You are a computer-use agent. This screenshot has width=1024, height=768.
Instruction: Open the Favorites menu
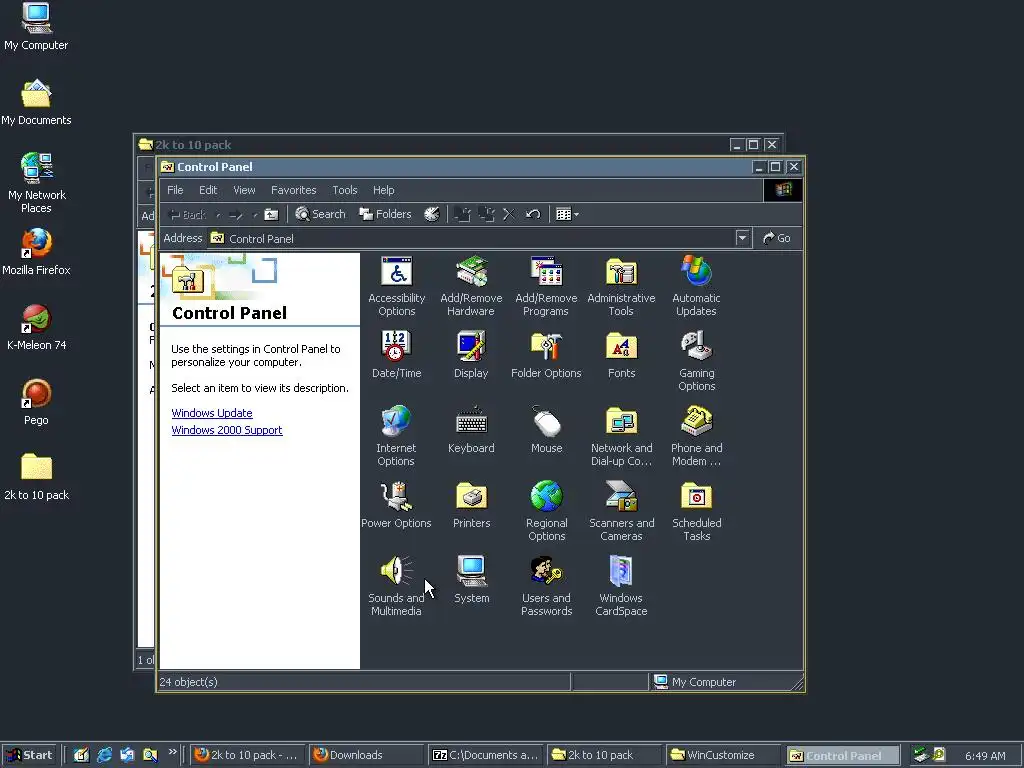(293, 190)
